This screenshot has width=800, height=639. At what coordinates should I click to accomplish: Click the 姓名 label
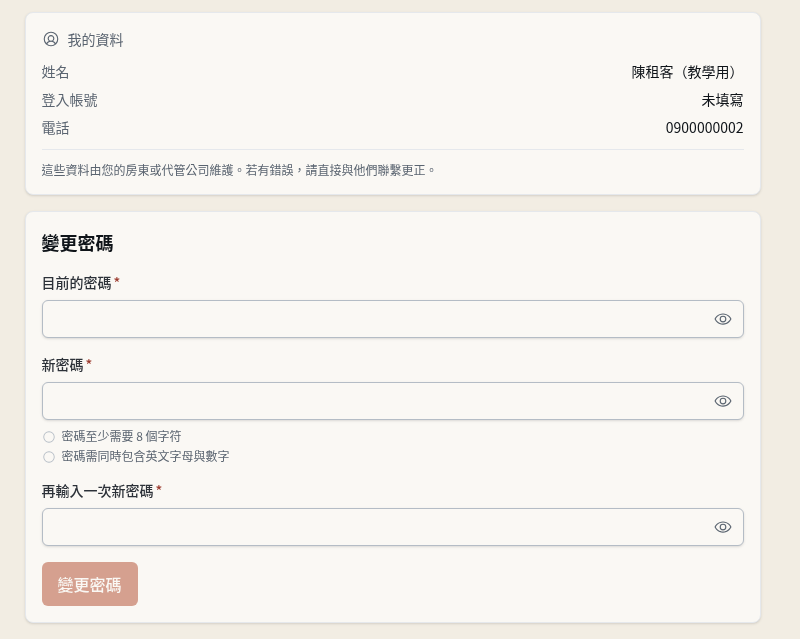coord(56,72)
